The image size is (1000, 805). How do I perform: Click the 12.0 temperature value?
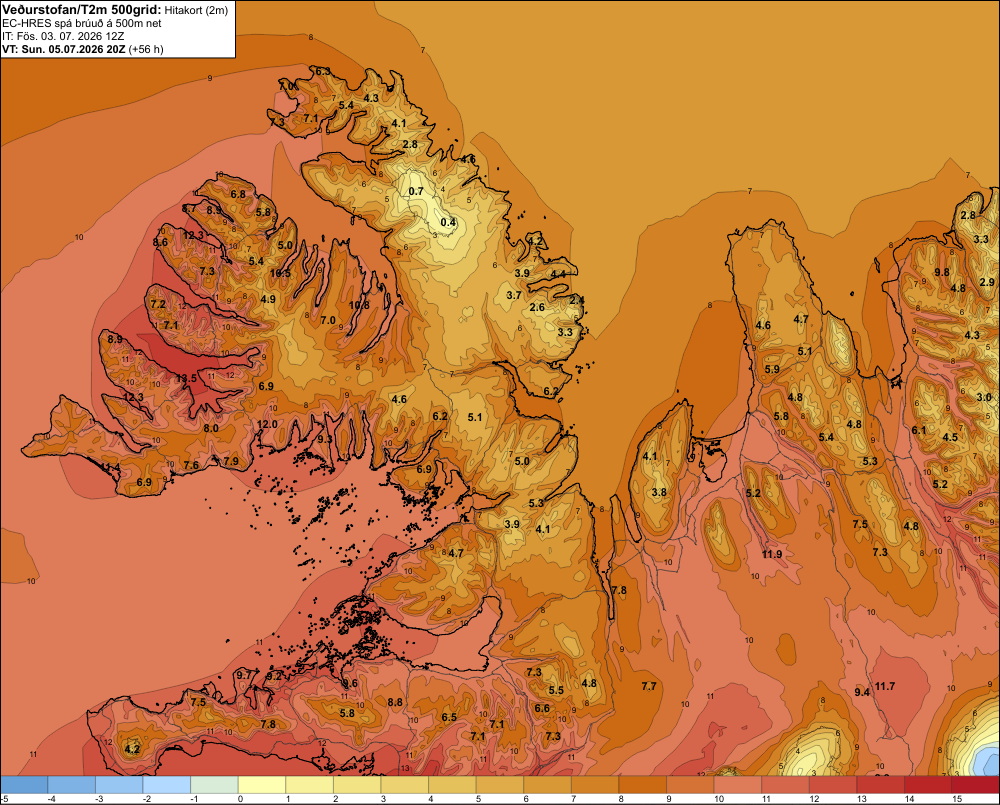point(267,424)
